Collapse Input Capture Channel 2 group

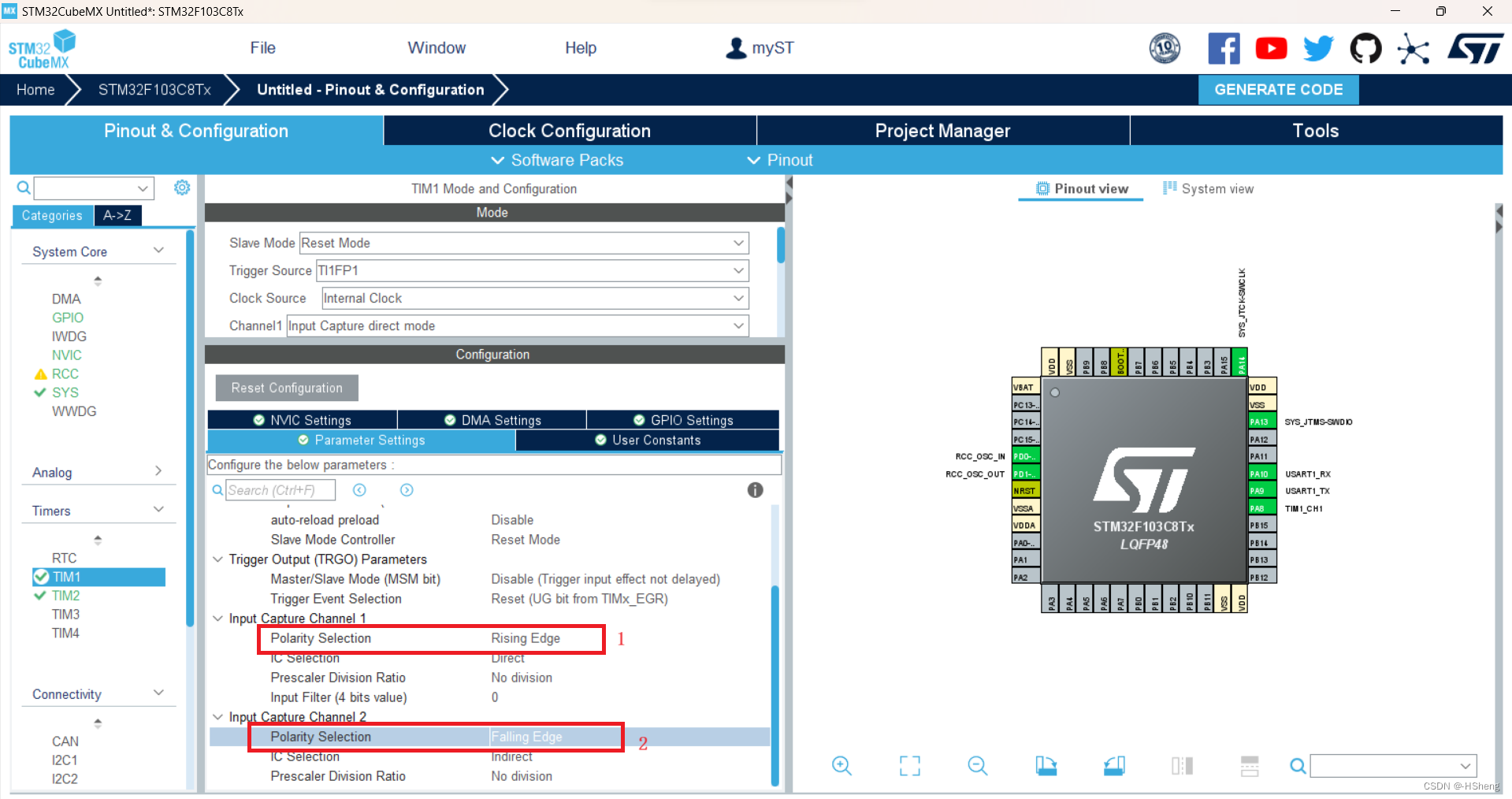tap(218, 717)
